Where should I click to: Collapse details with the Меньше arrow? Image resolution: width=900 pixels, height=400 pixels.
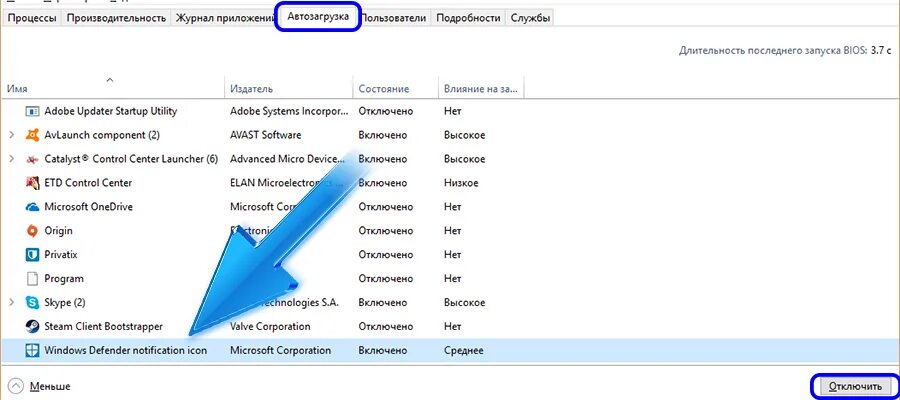[x=17, y=386]
